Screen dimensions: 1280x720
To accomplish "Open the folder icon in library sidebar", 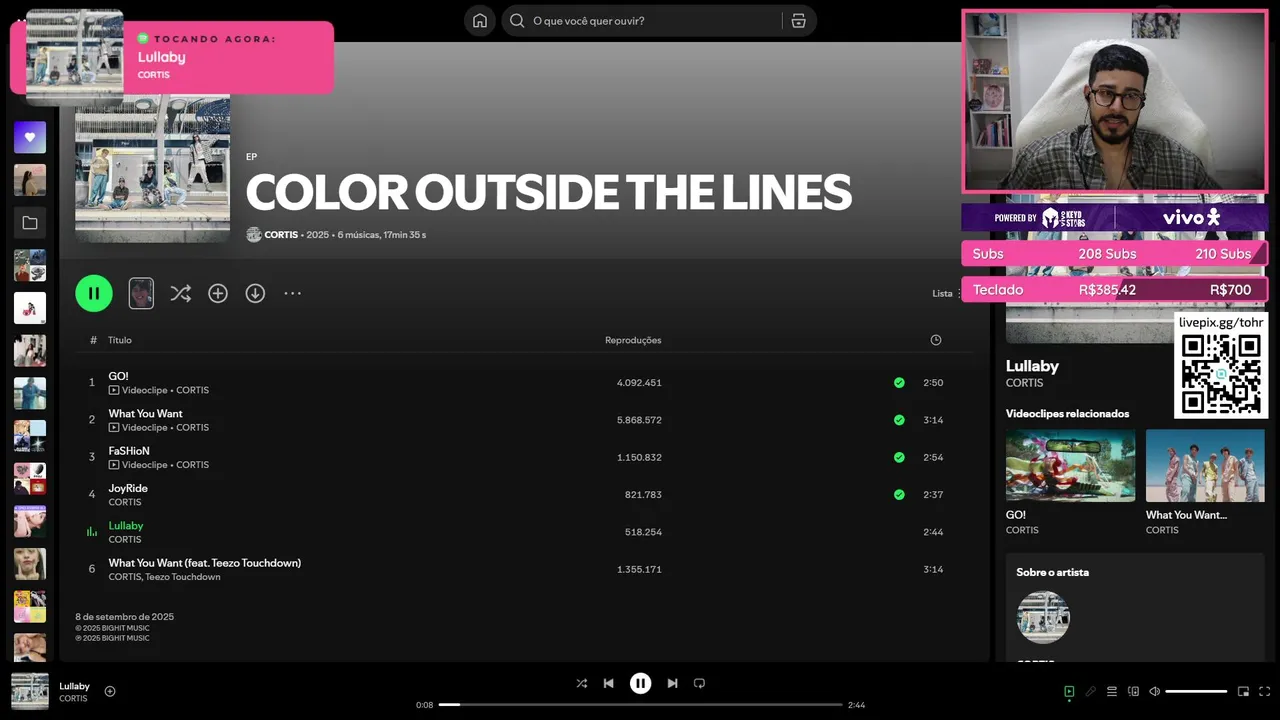I will tap(30, 223).
